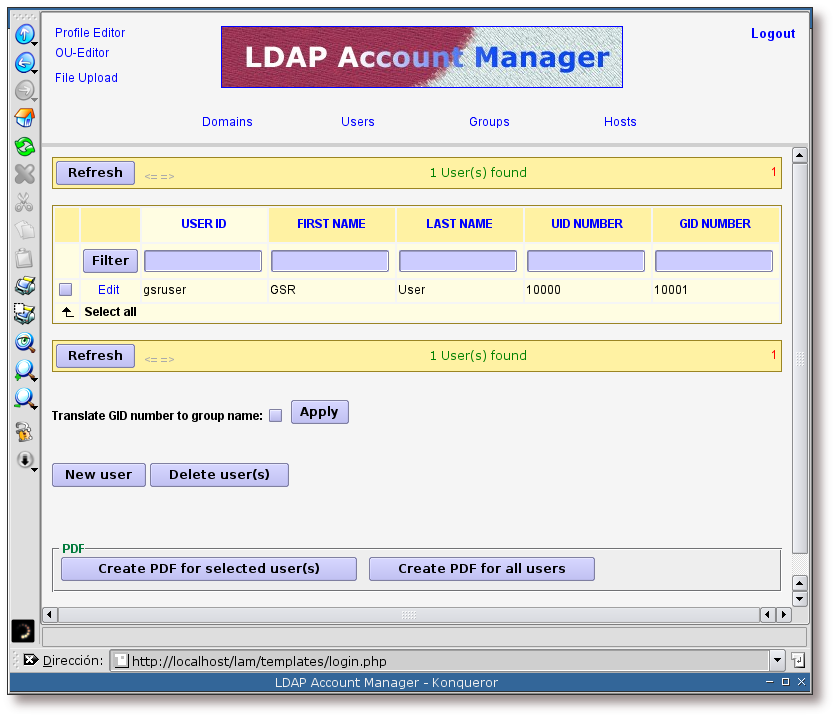Go to the Home page icon
Screen dimensions: 836x718
pyautogui.click(x=24, y=119)
